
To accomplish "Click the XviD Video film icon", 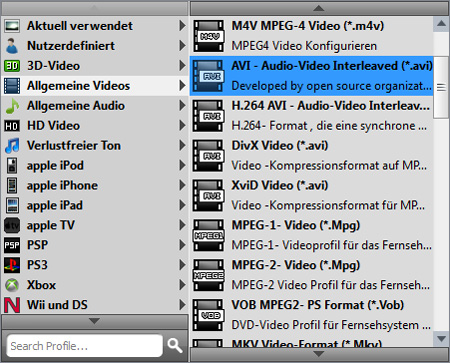I will [209, 195].
